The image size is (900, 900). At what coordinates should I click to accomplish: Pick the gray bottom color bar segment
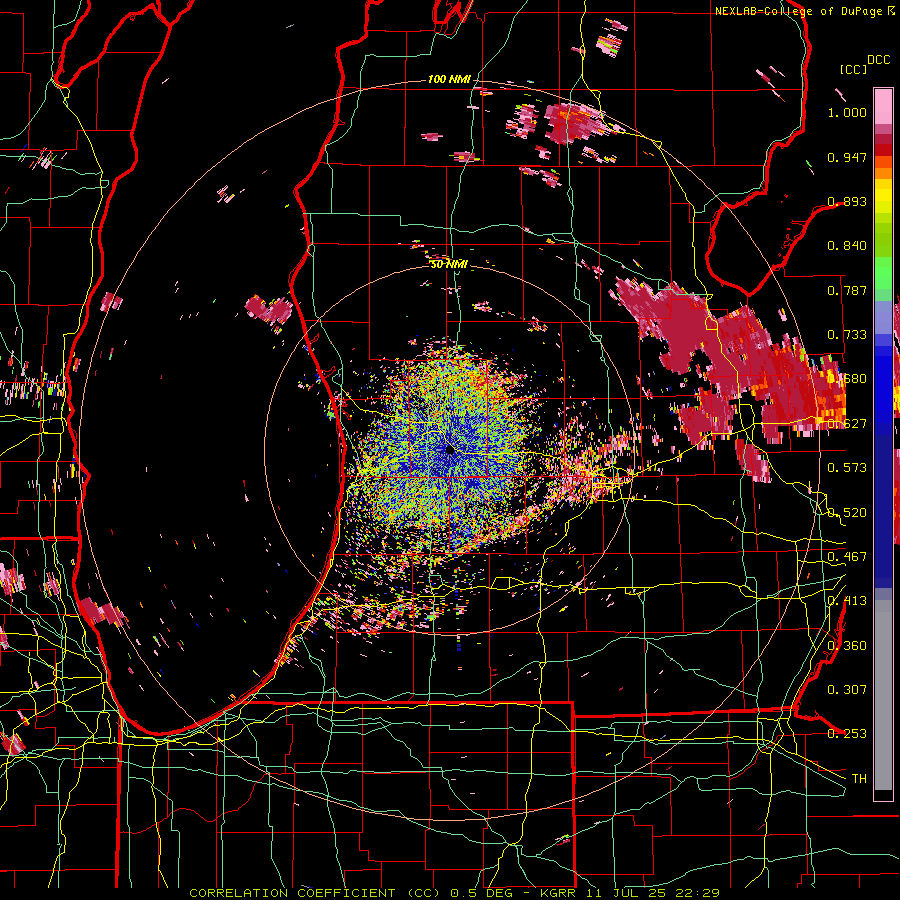pyautogui.click(x=883, y=695)
